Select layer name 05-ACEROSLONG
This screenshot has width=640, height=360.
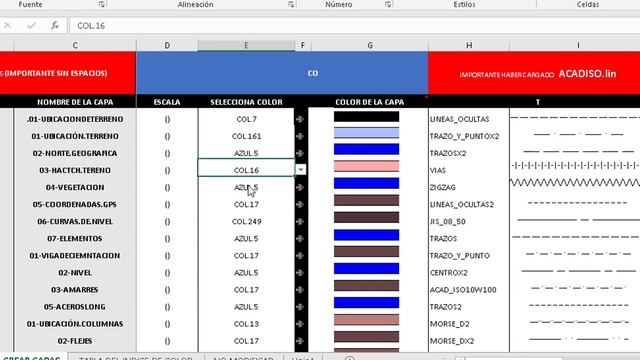point(75,307)
